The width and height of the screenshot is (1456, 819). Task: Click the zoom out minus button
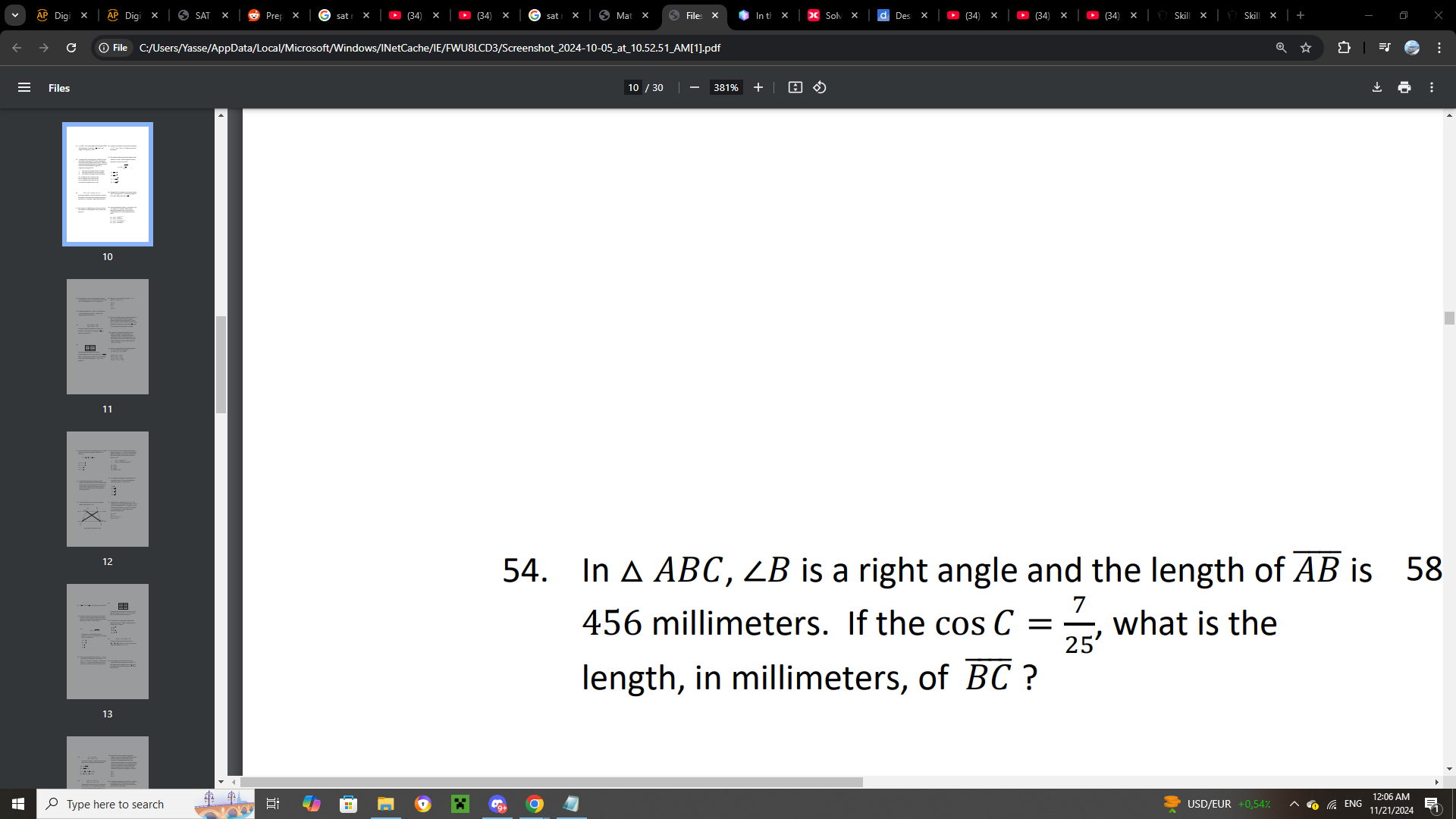[x=694, y=88]
